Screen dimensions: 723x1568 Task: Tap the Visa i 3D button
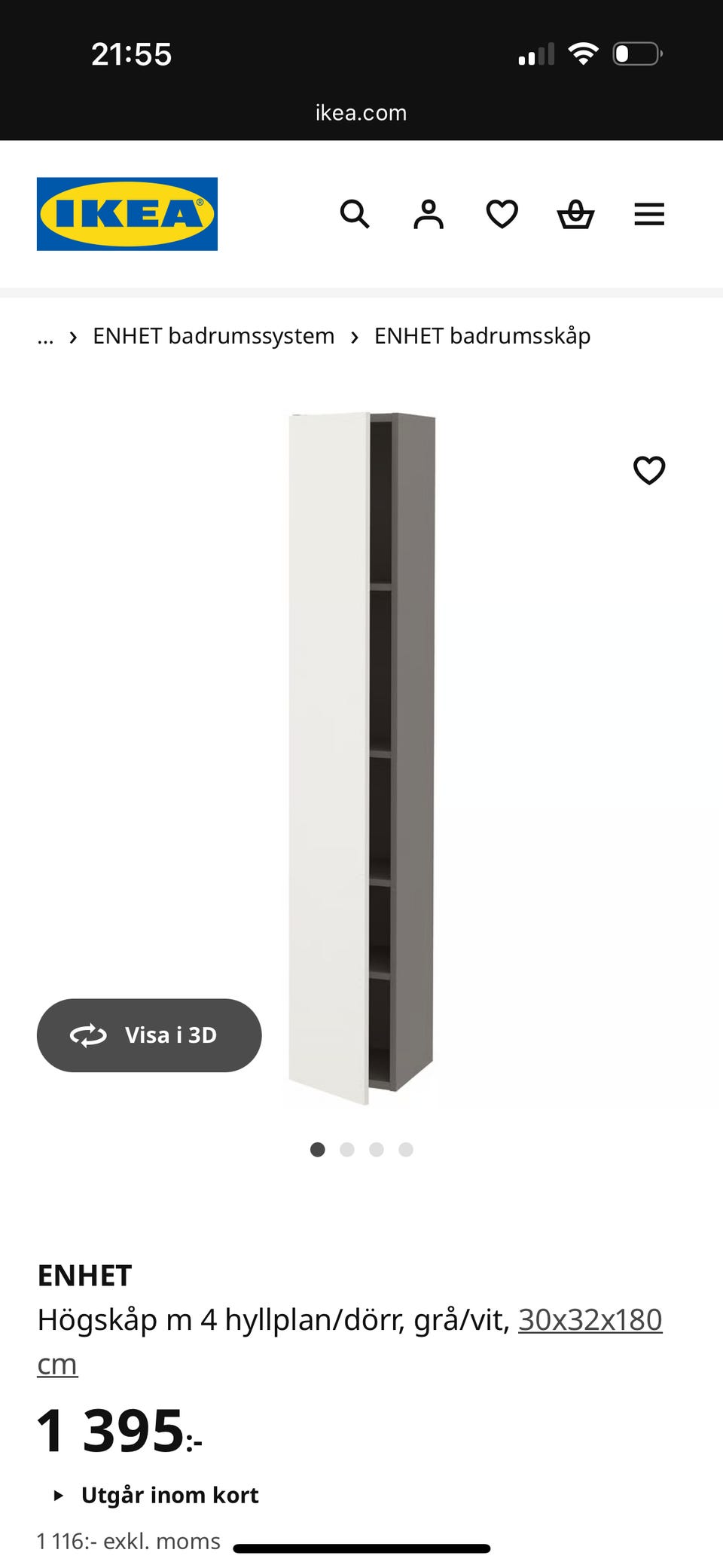click(x=149, y=1035)
